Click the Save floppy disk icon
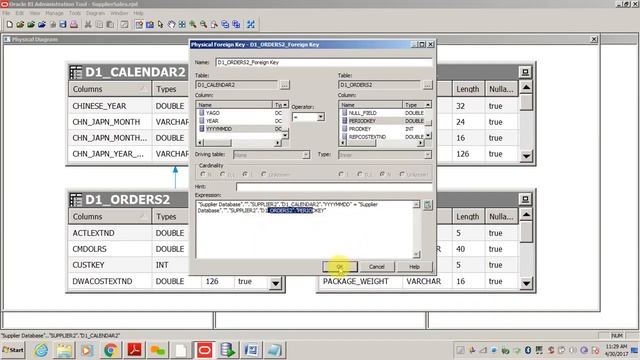640x360 pixels. click(x=63, y=24)
